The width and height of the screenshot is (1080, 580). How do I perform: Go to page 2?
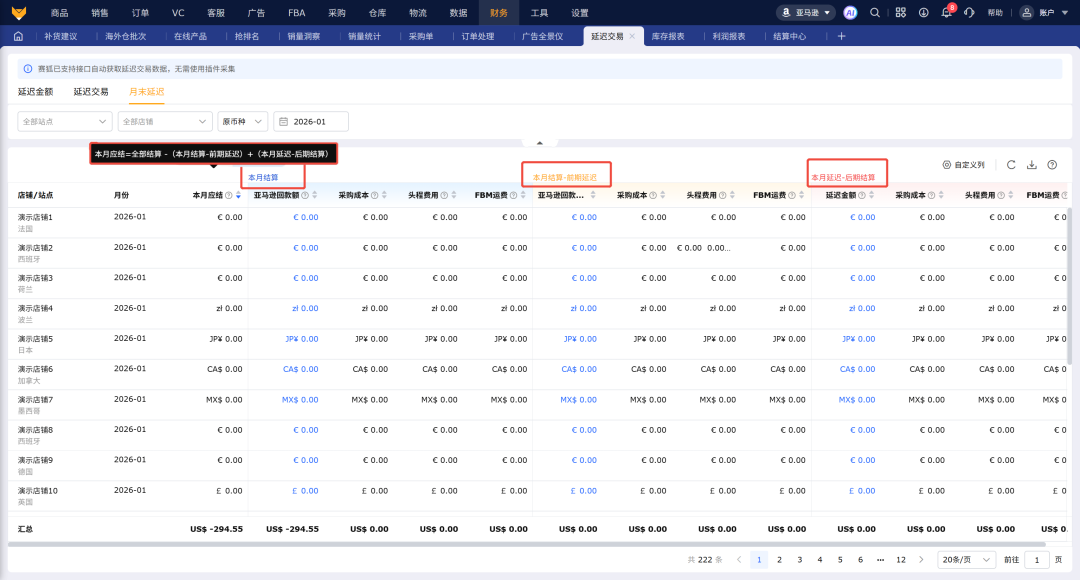pyautogui.click(x=779, y=559)
